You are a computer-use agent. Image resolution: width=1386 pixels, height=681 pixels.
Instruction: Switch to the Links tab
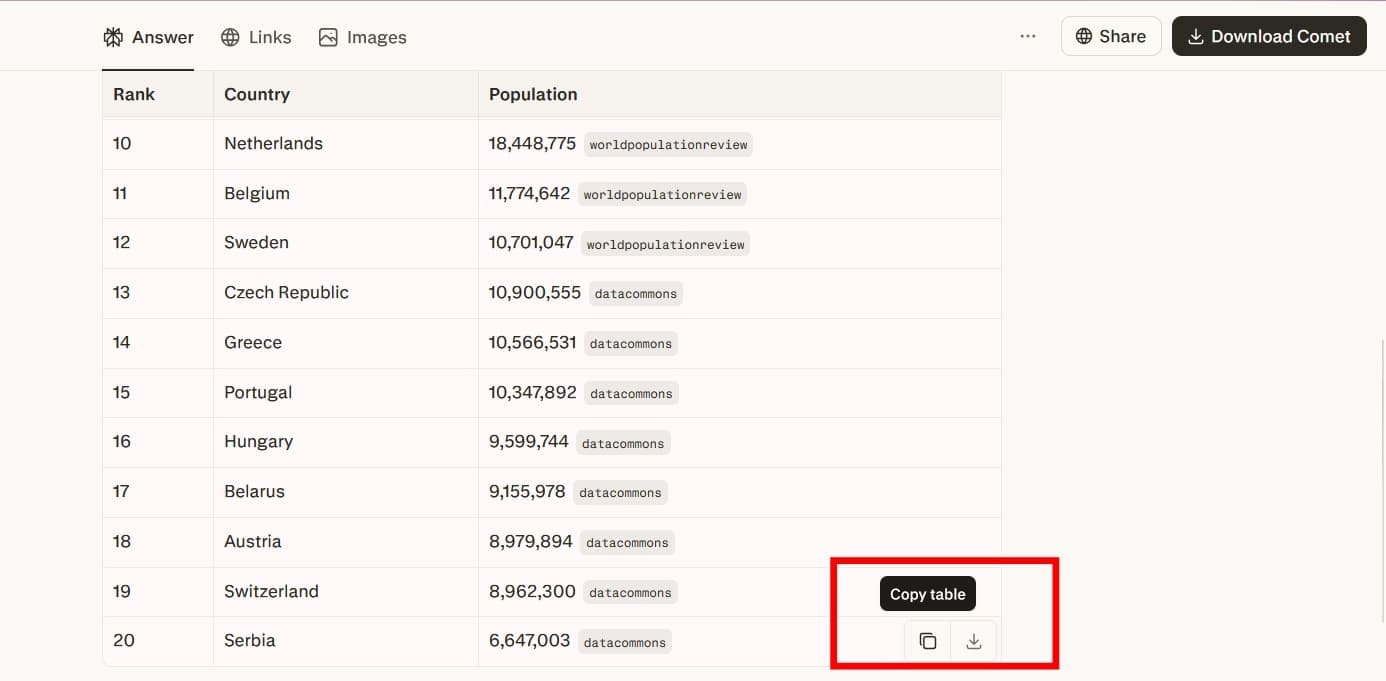coord(256,37)
